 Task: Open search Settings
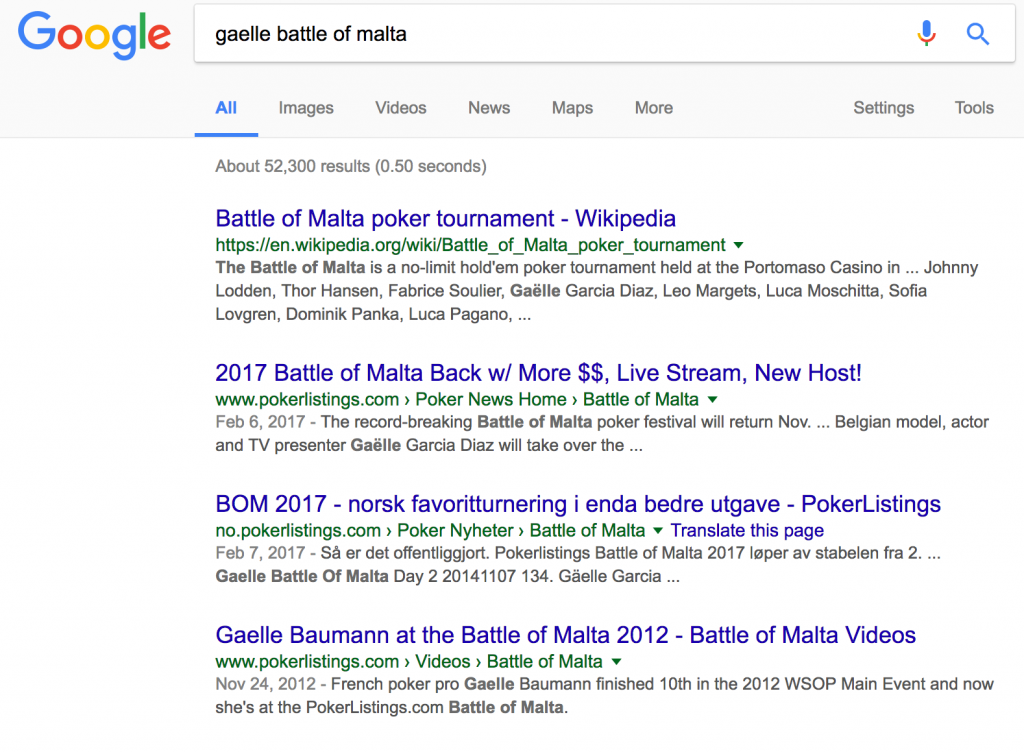pyautogui.click(x=884, y=108)
